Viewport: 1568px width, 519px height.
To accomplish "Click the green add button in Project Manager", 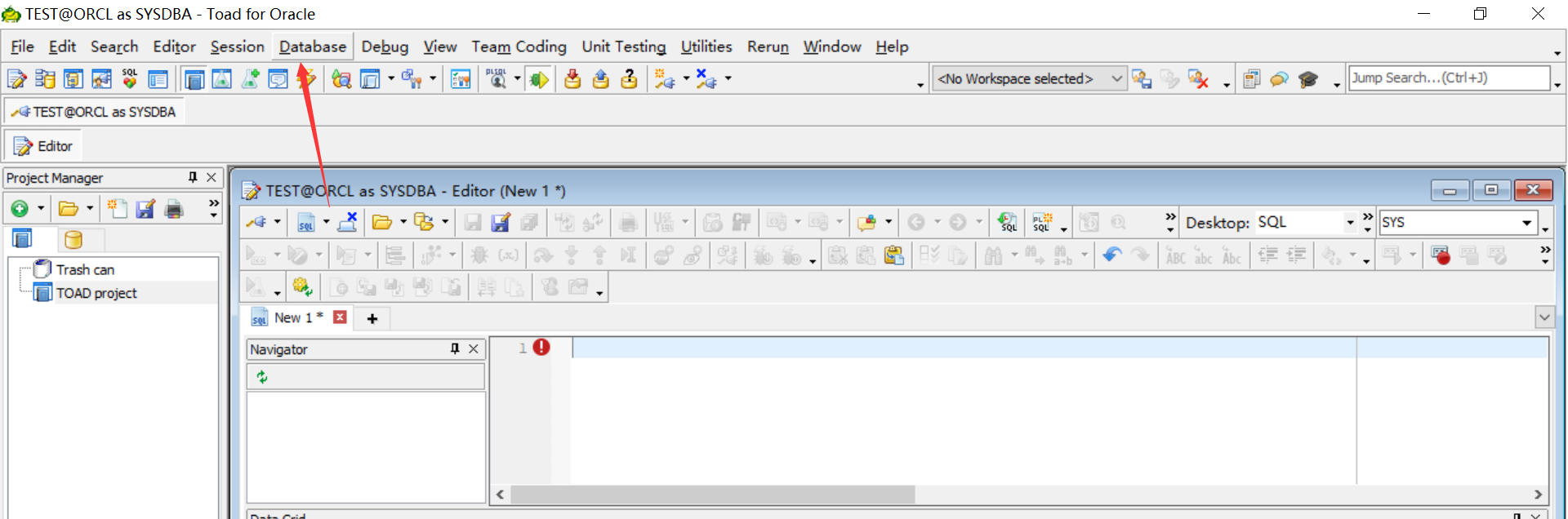I will coord(20,209).
